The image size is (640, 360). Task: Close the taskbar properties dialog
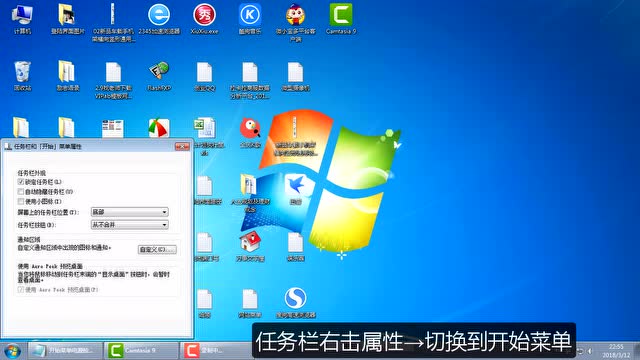tap(182, 146)
